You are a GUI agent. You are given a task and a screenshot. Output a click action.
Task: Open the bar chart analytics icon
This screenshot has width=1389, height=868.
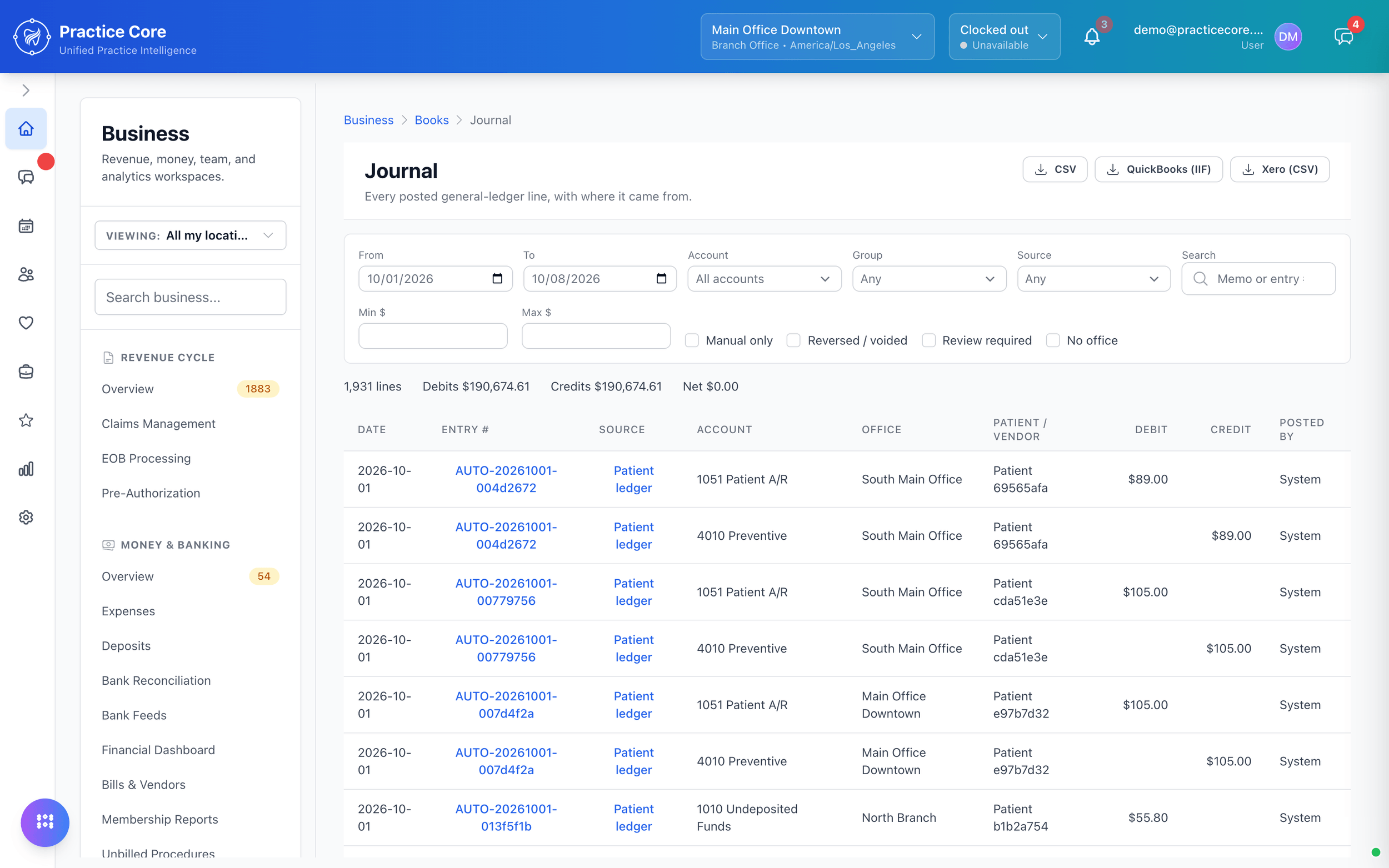pyautogui.click(x=26, y=469)
